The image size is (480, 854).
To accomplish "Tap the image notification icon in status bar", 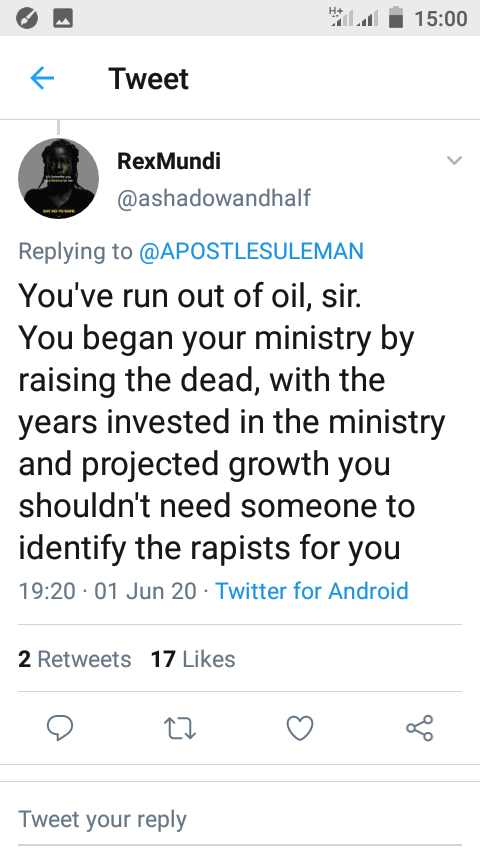I will 63,19.
